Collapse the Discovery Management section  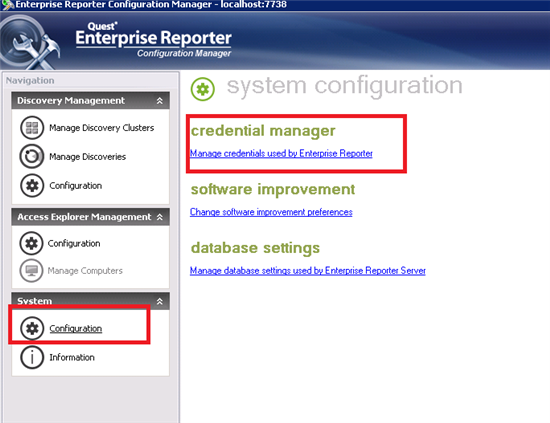coord(160,101)
